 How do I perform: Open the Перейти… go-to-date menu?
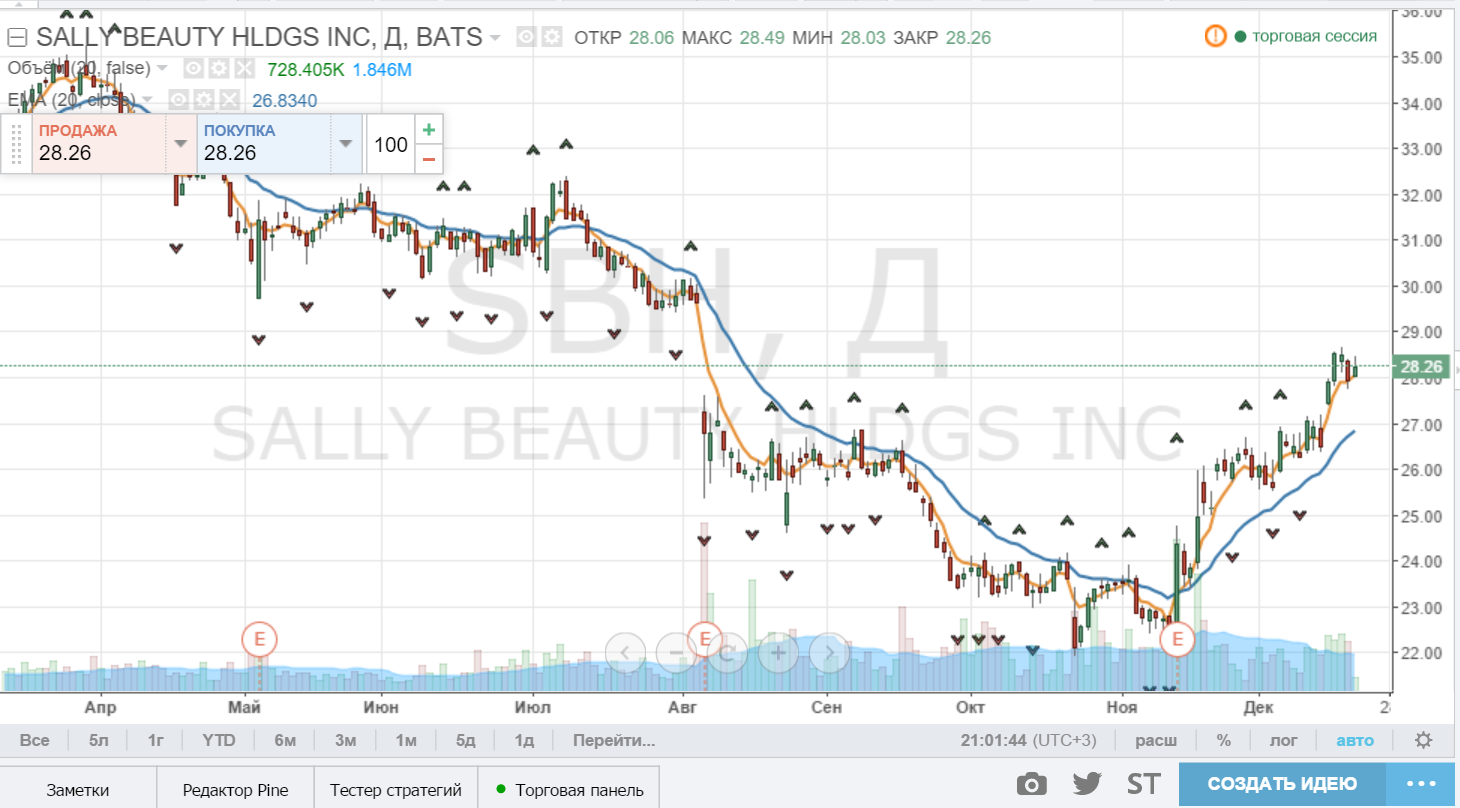click(614, 741)
